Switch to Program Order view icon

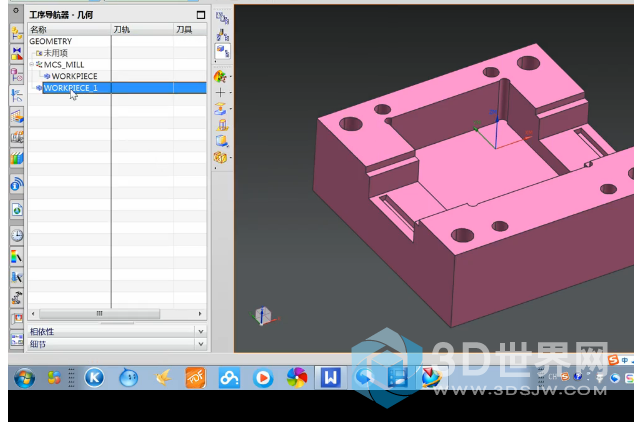222,18
